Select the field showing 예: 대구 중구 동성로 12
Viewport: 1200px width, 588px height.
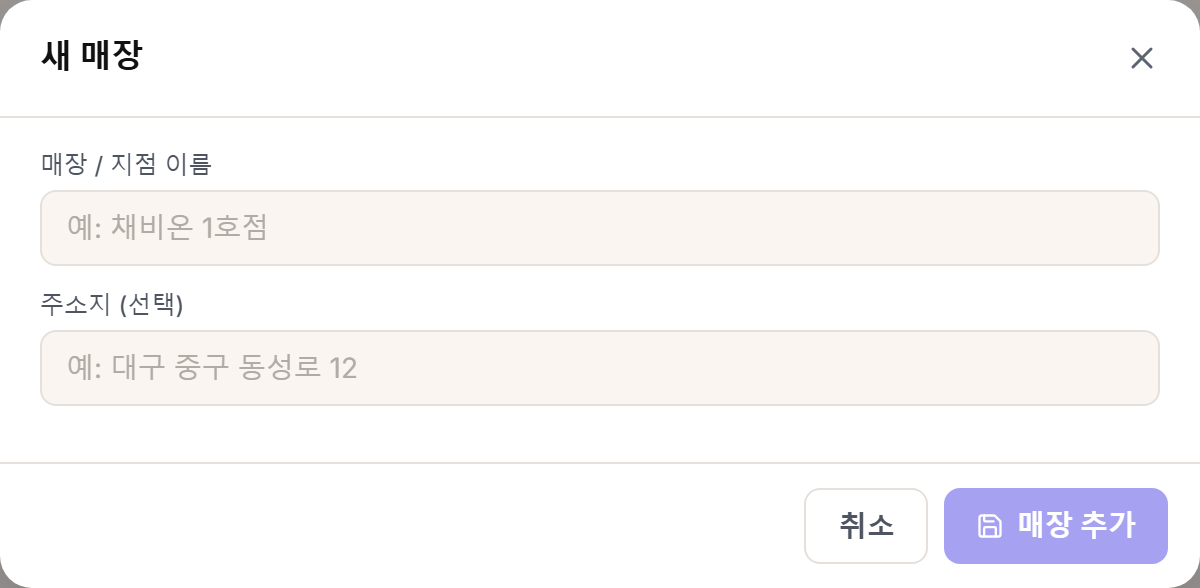(600, 368)
